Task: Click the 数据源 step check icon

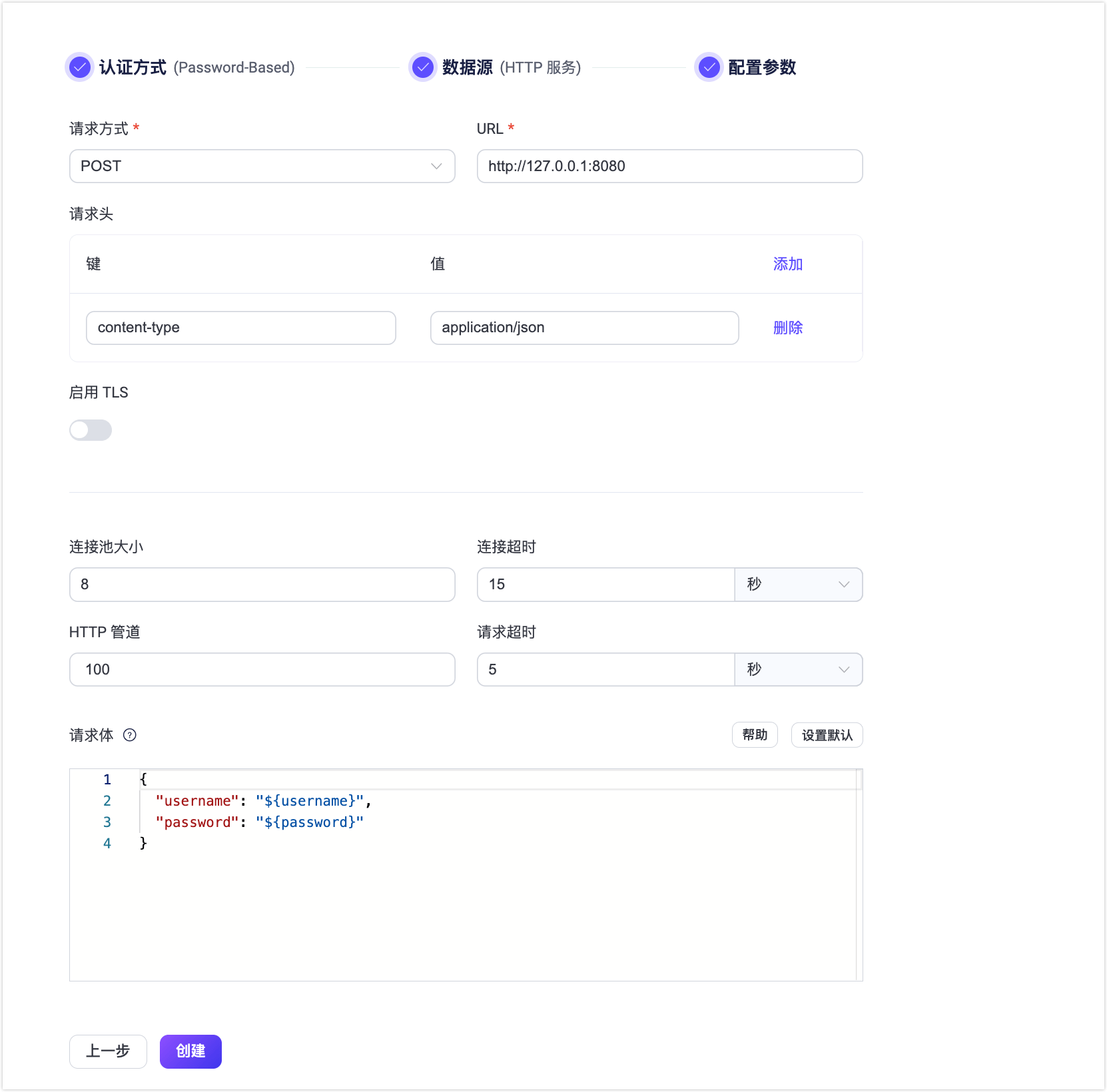Action: 423,67
